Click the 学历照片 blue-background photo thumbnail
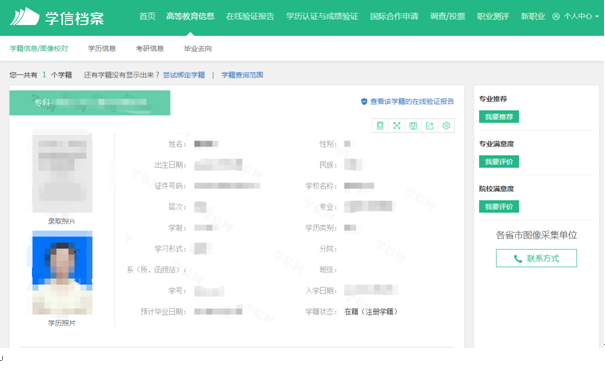This screenshot has width=605, height=371. (62, 273)
